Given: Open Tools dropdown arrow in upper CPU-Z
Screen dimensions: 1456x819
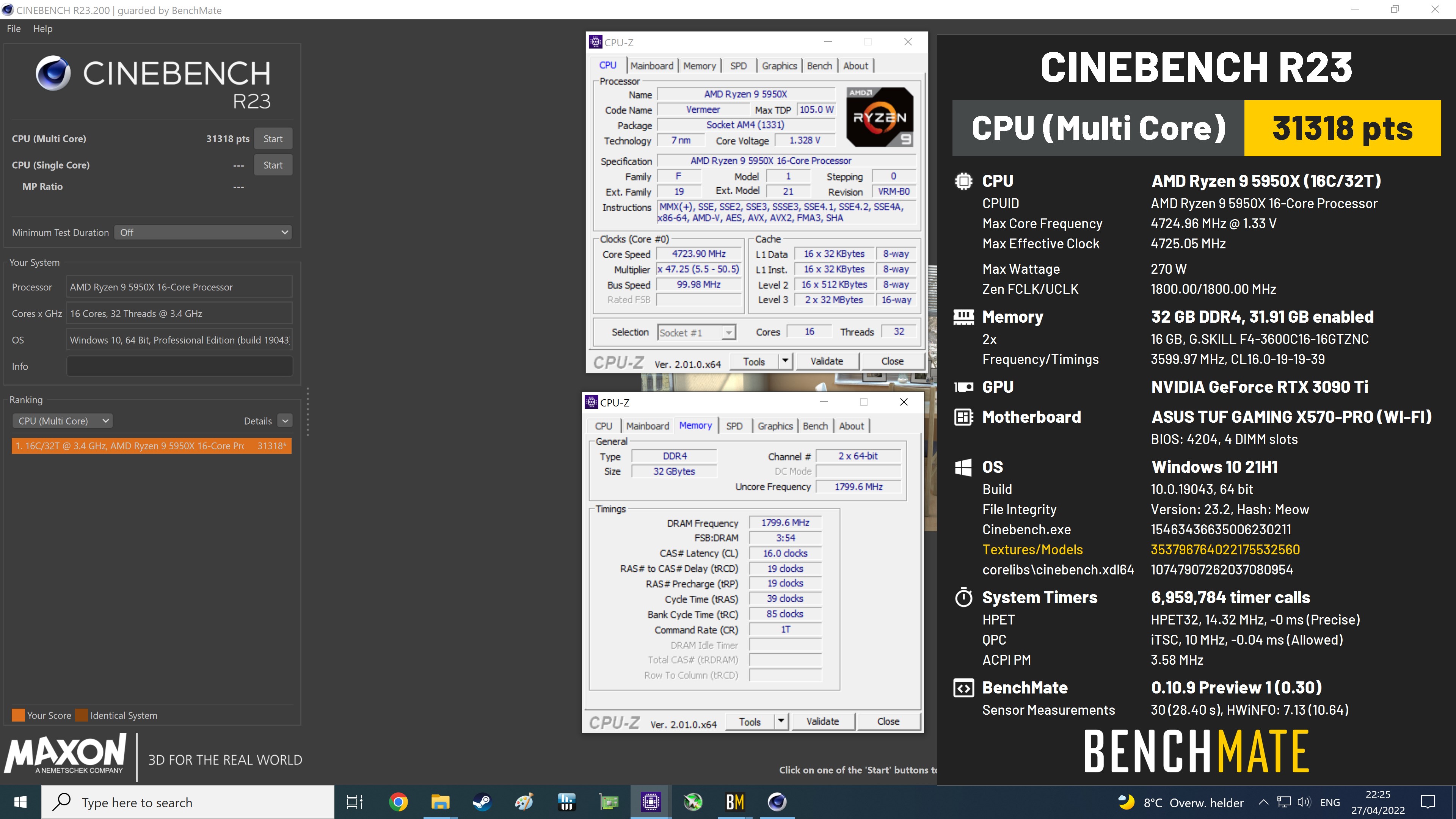Looking at the screenshot, I should [785, 361].
